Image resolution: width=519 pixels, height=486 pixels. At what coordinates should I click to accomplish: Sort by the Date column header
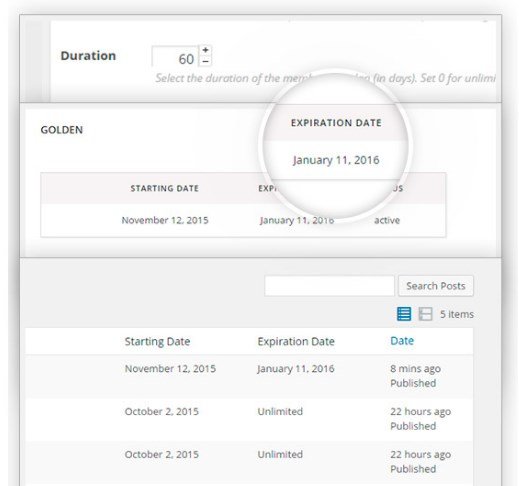[402, 341]
